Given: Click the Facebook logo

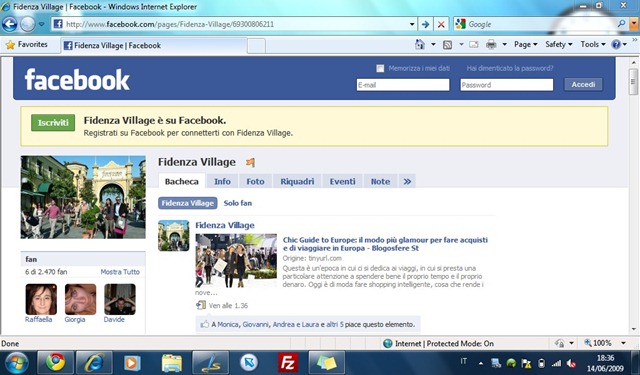Looking at the screenshot, I should 77,79.
